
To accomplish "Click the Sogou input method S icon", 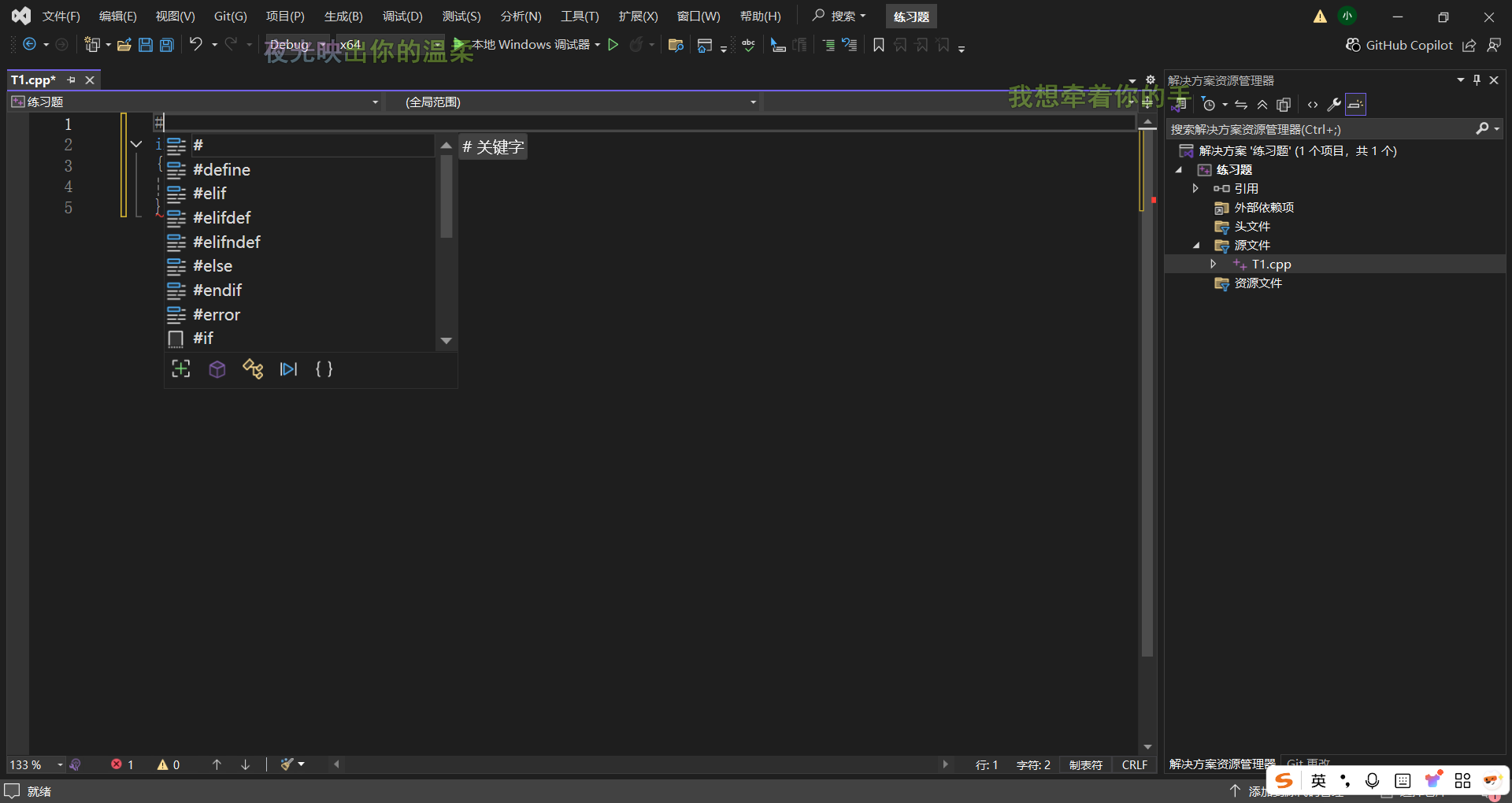I will pos(1284,781).
